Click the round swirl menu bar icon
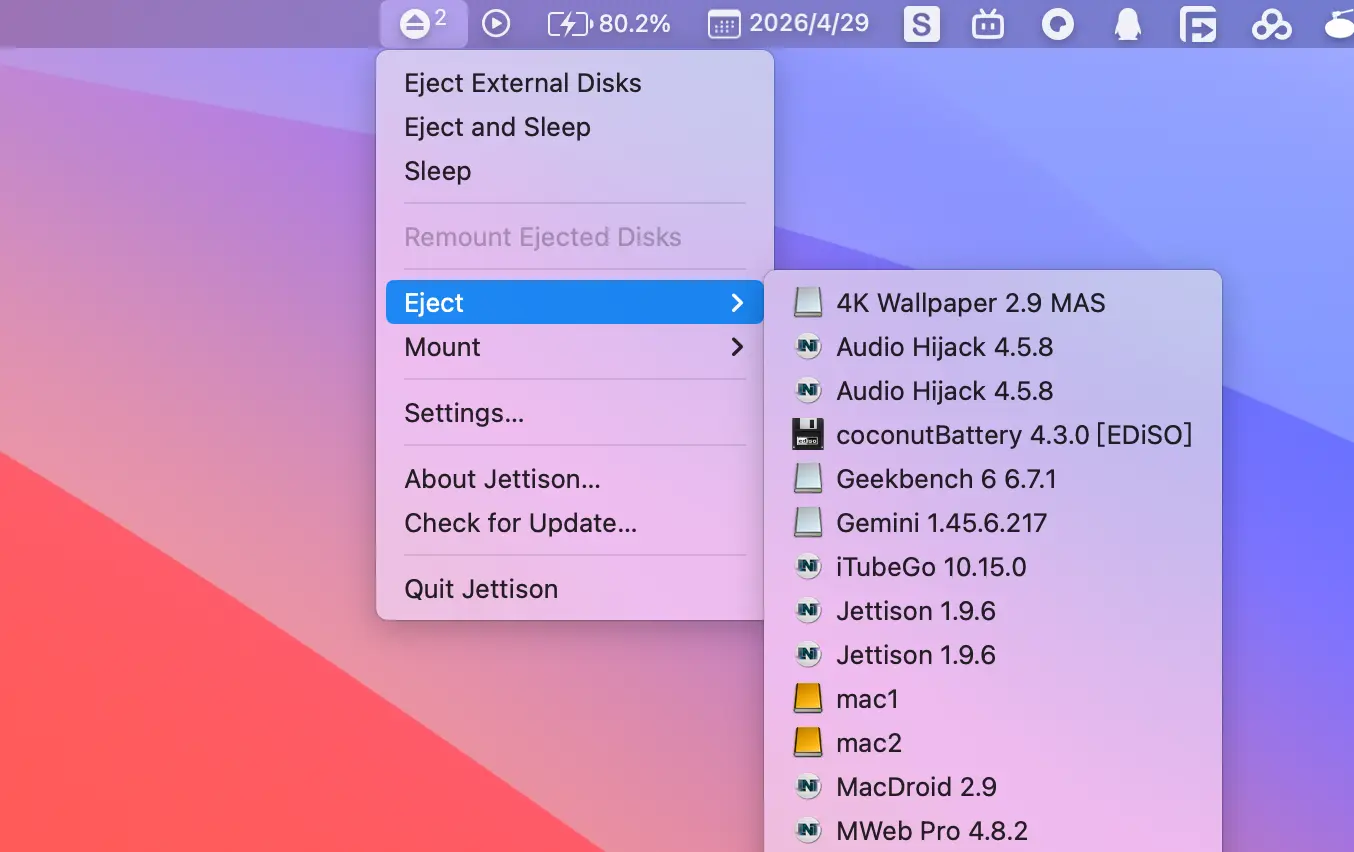 tap(1058, 24)
